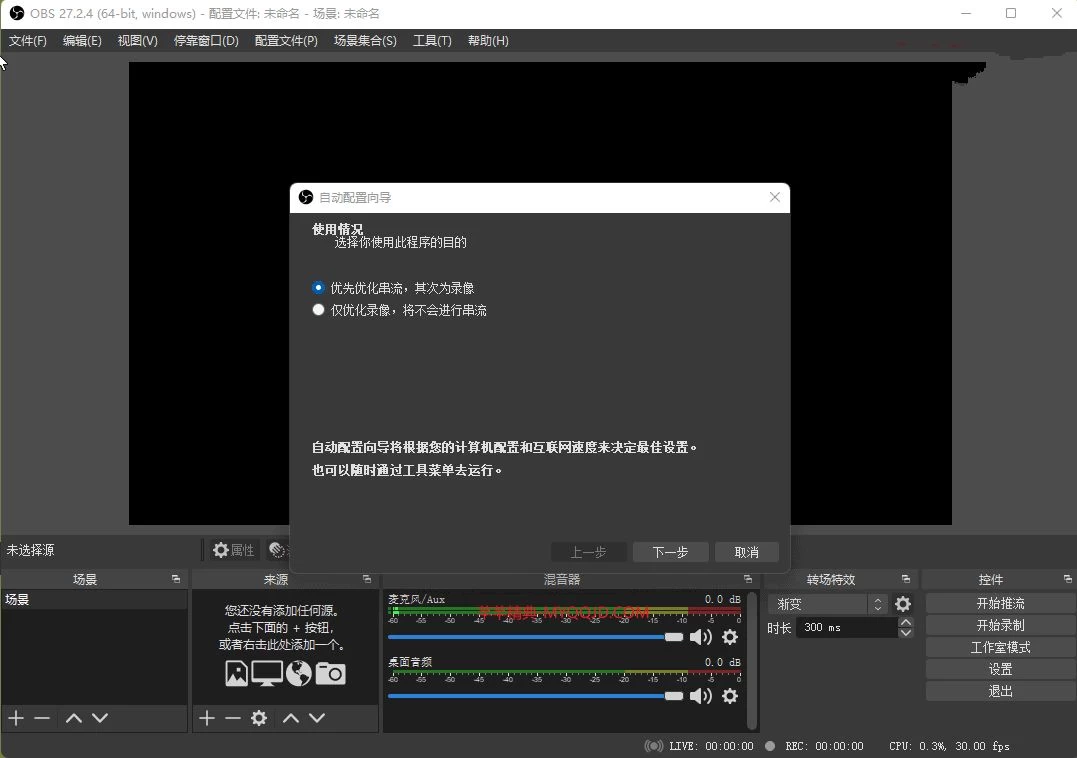The image size is (1077, 758).
Task: Add a new scene with the plus icon
Action: click(x=14, y=718)
